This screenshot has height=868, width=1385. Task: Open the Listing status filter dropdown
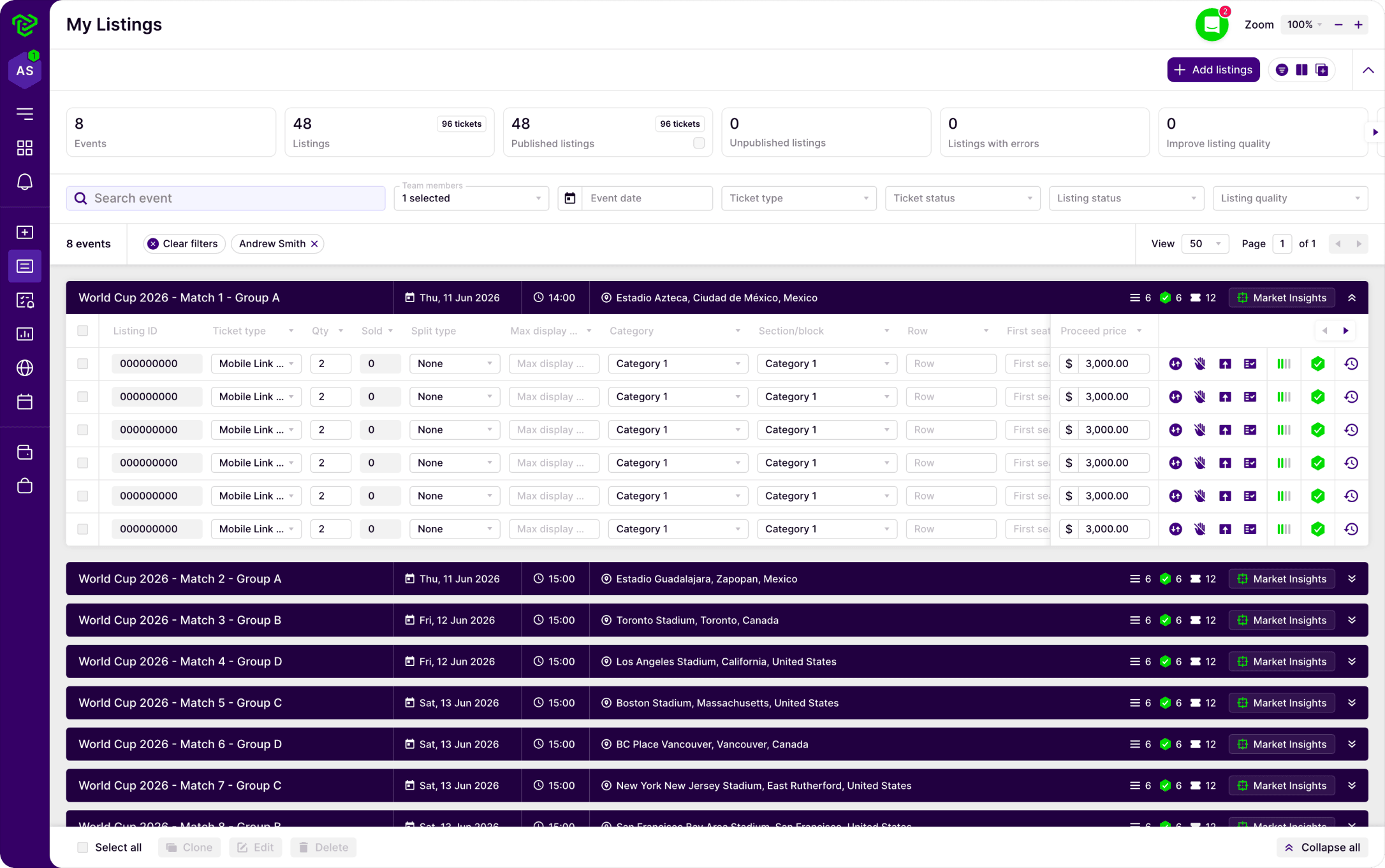click(x=1127, y=198)
